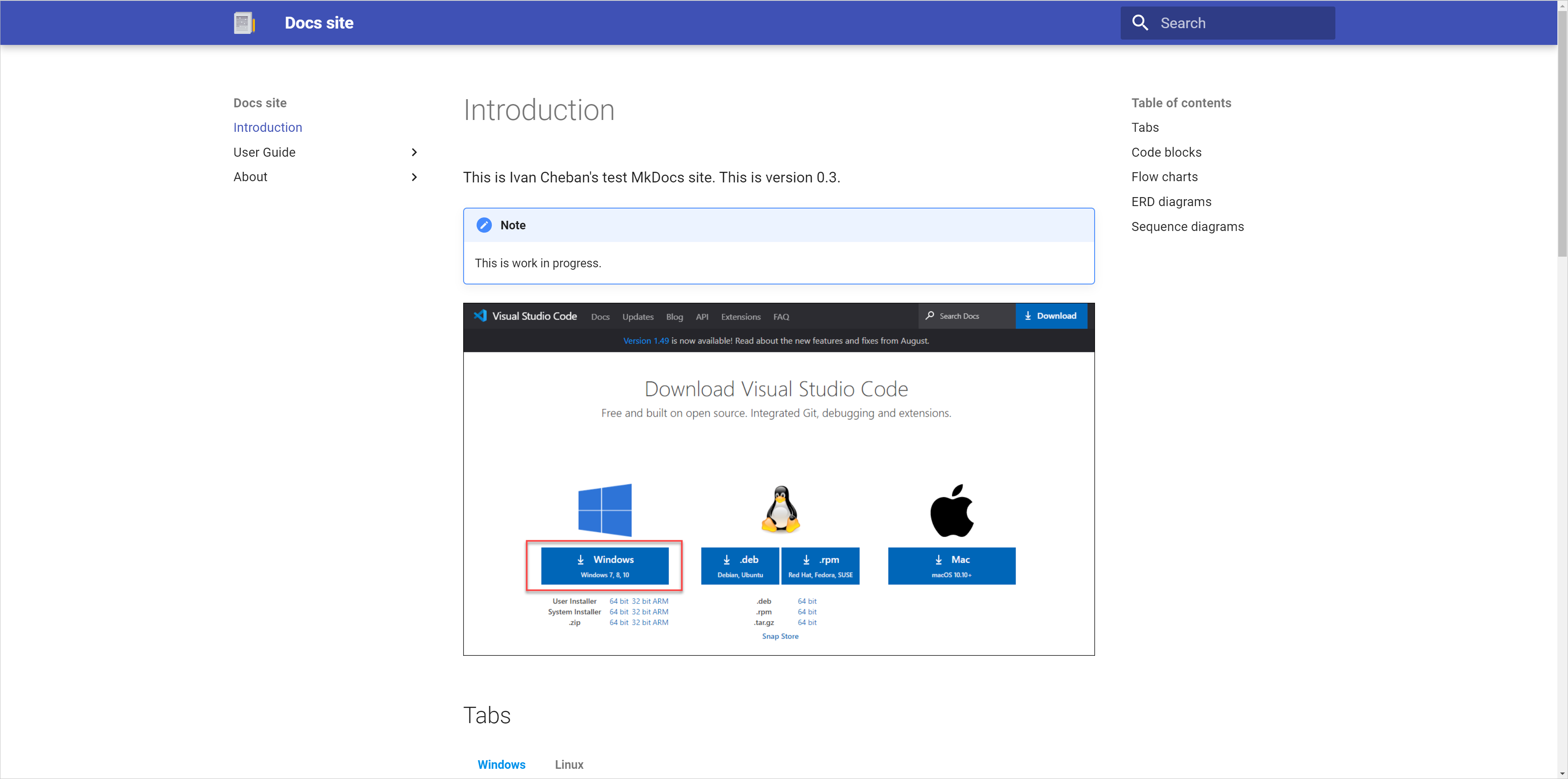
Task: Click the Windows logo in the embedded screenshot
Action: (604, 510)
